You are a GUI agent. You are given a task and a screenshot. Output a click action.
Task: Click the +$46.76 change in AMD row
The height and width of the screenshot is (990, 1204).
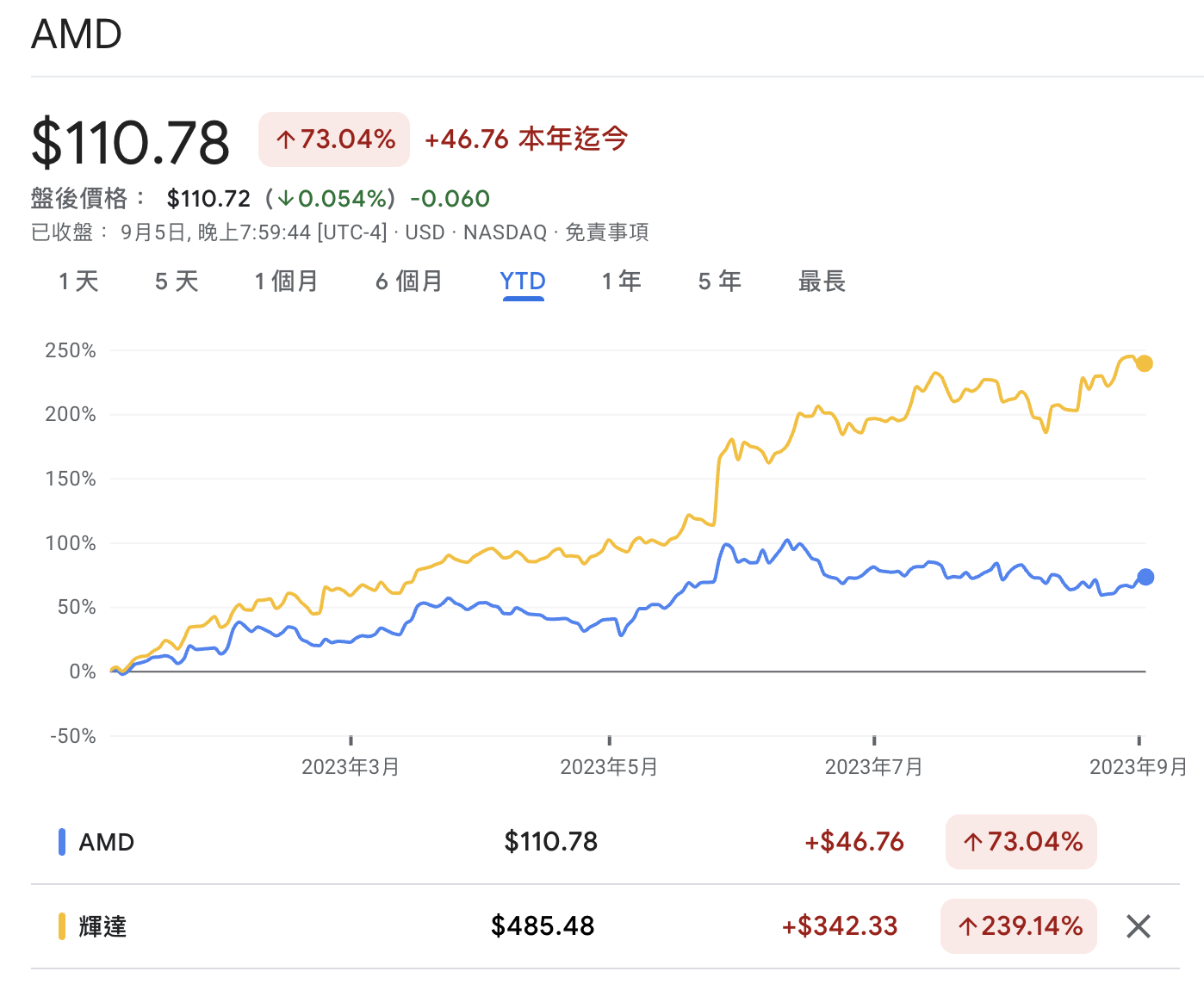(x=854, y=842)
